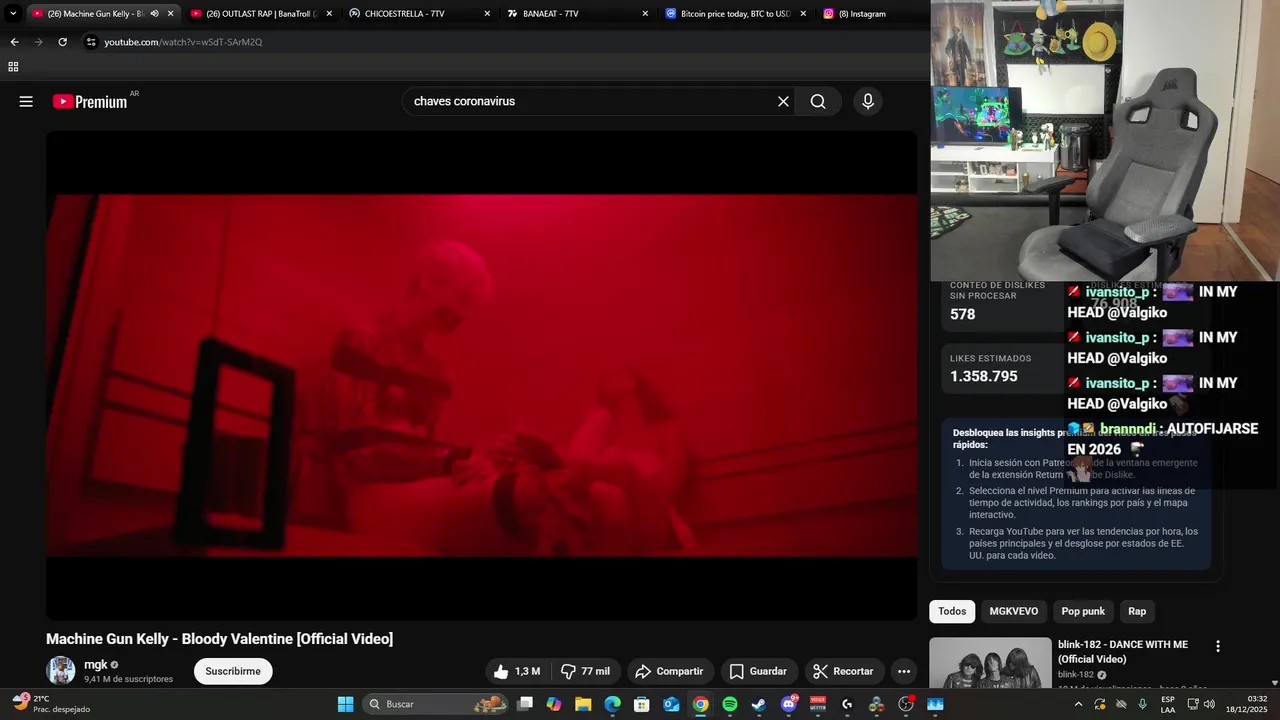The height and width of the screenshot is (720, 1280).
Task: Close the BANAEAT - 7TV tab
Action: tap(645, 14)
